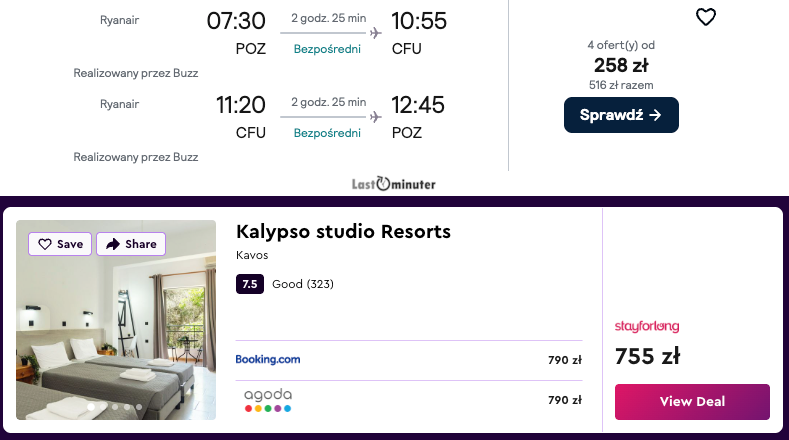Open the Good (323) reviews
Image resolution: width=789 pixels, height=440 pixels.
pos(303,284)
